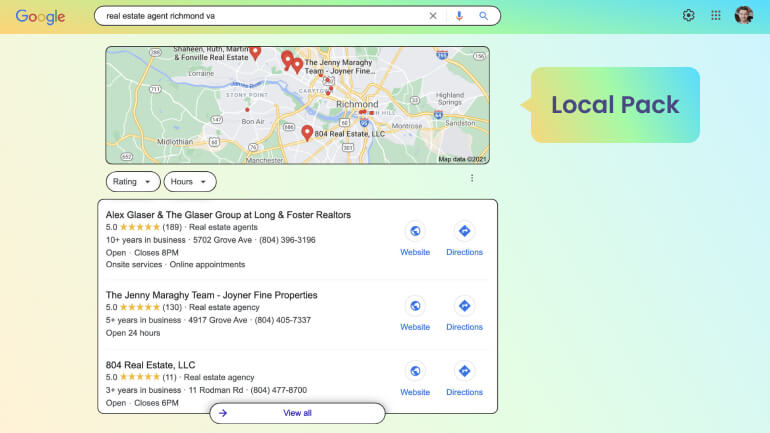Click Directions icon for Jenny Maraghy Team
Screen dimensions: 770x433
tap(464, 306)
